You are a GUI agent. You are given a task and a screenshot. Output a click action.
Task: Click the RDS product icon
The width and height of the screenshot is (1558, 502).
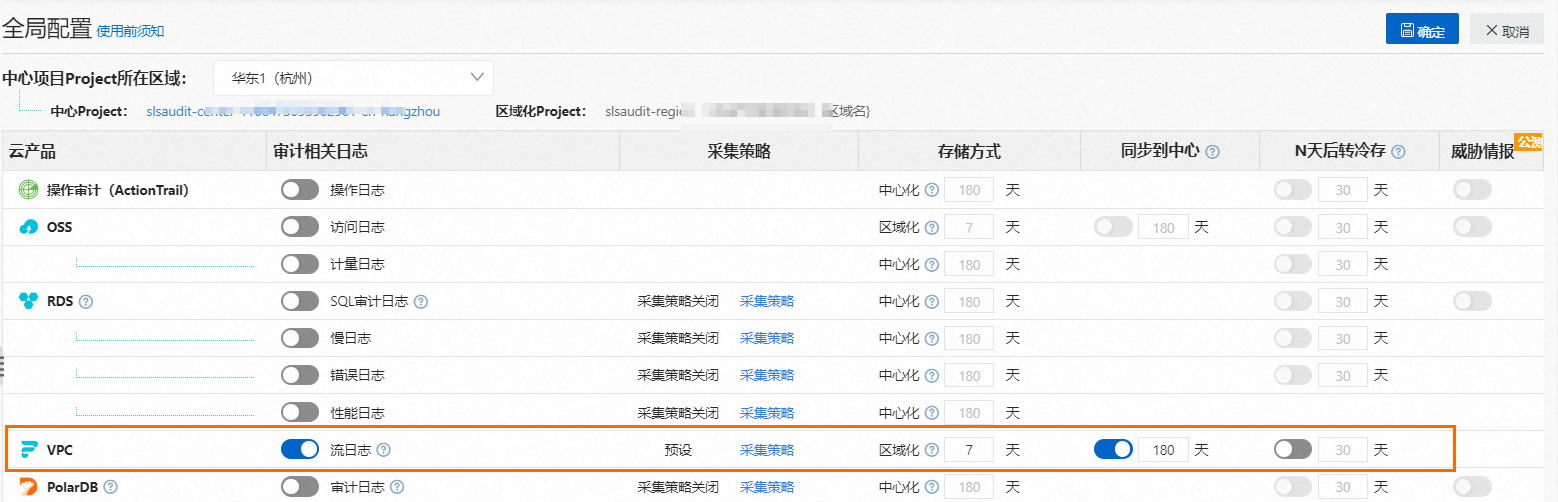point(29,300)
